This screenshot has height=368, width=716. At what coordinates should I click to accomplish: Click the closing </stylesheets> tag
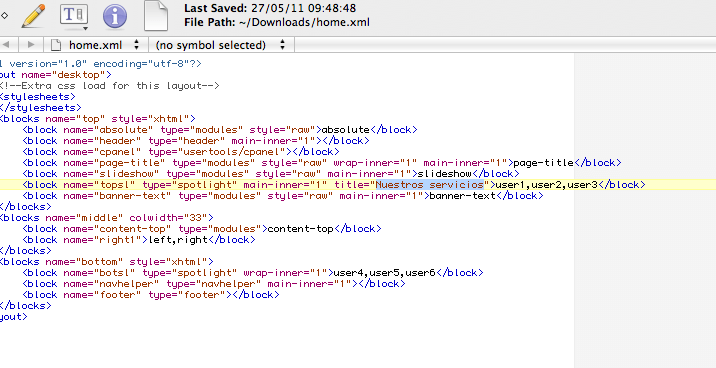pyautogui.click(x=41, y=107)
